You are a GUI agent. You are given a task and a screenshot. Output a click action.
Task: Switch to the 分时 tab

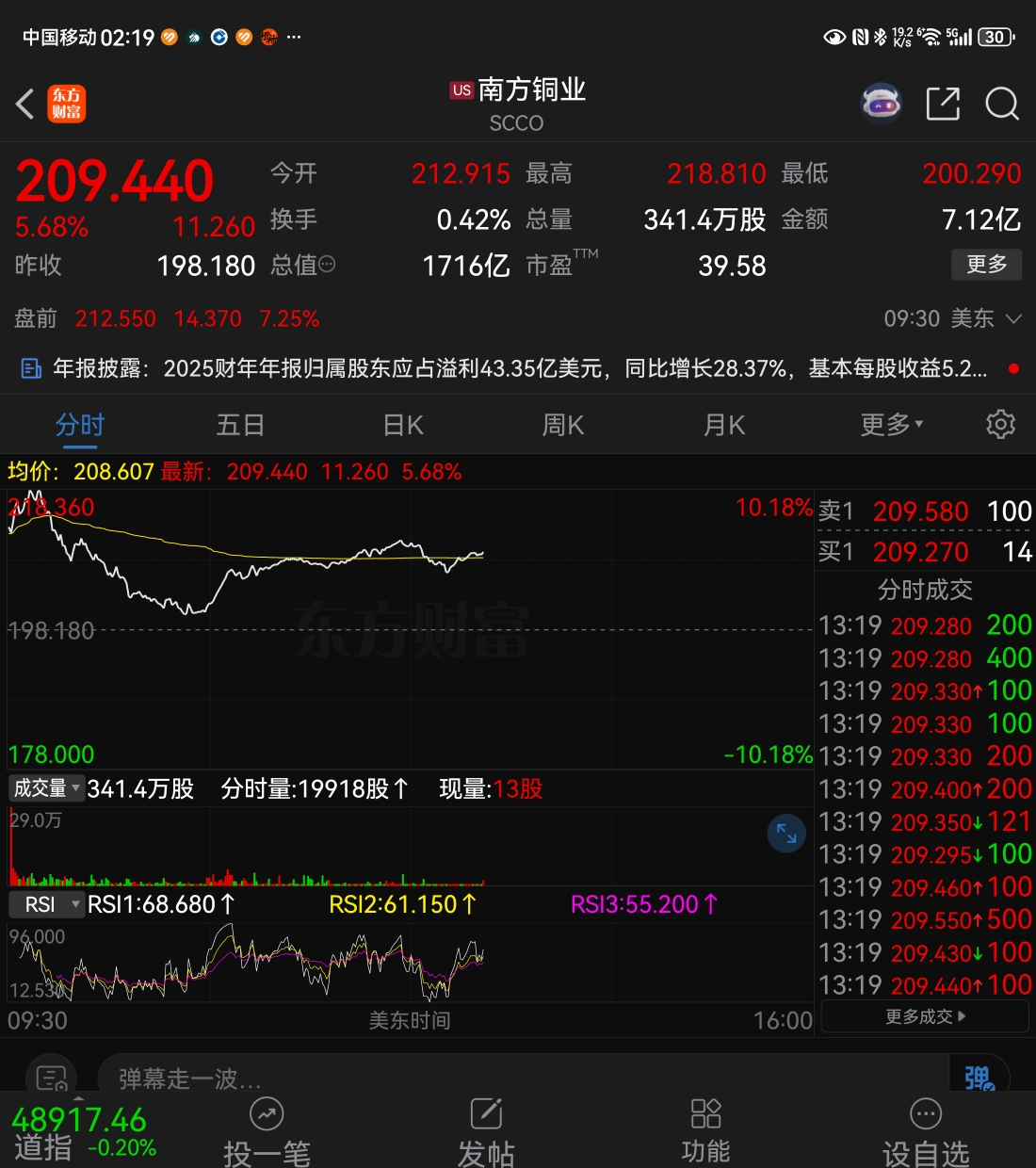click(80, 425)
